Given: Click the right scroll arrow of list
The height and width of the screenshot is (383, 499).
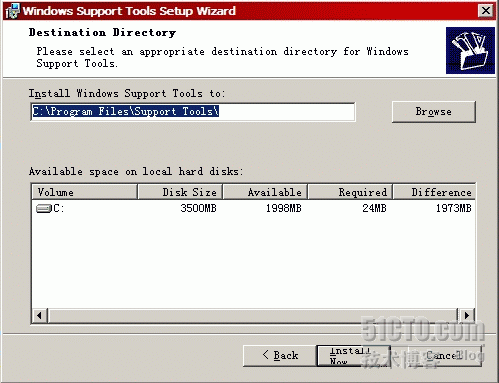Looking at the screenshot, I should point(467,315).
